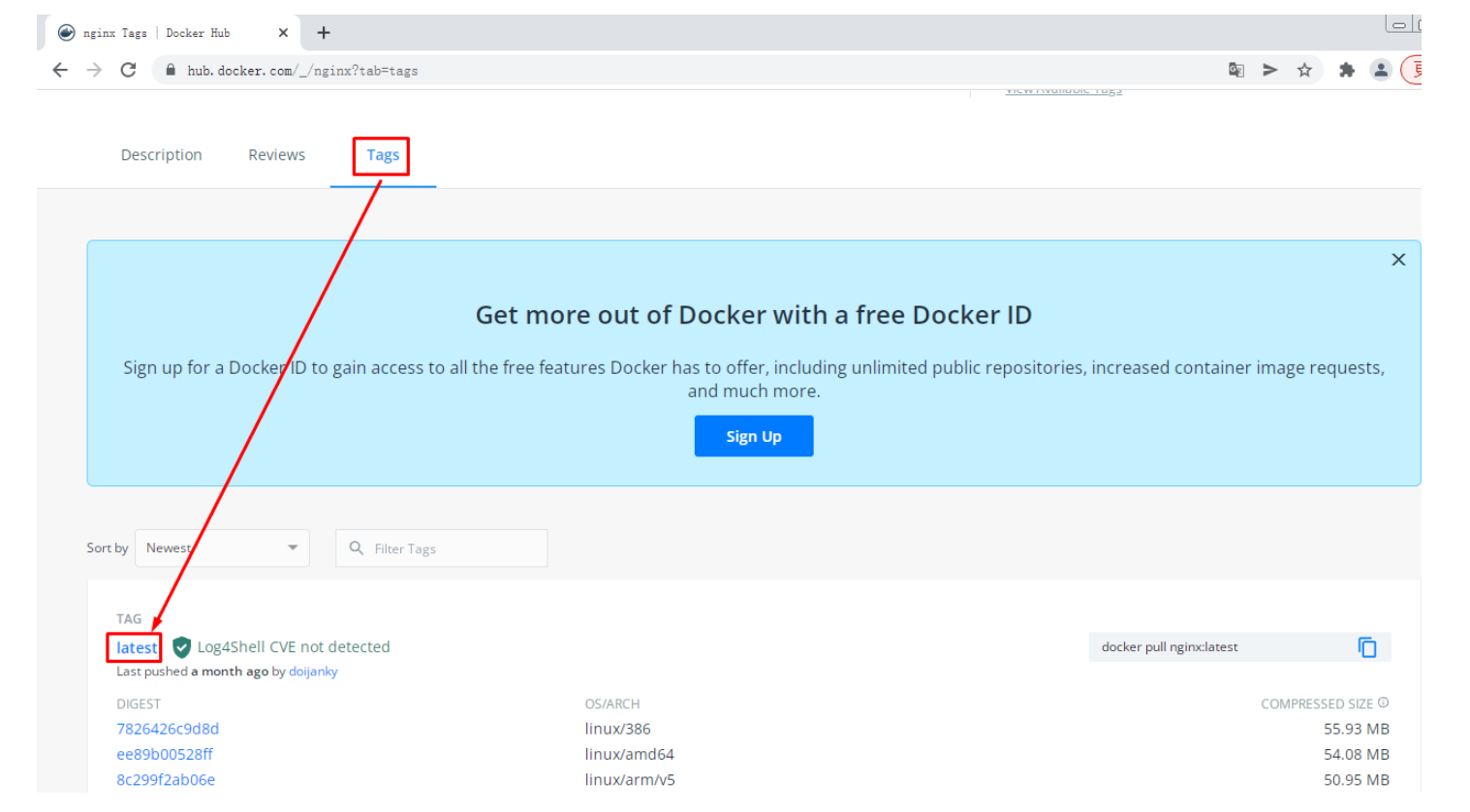Screen dimensions: 1470x812
Task: Open digest 8c299f2ab06e
Action: 166,780
